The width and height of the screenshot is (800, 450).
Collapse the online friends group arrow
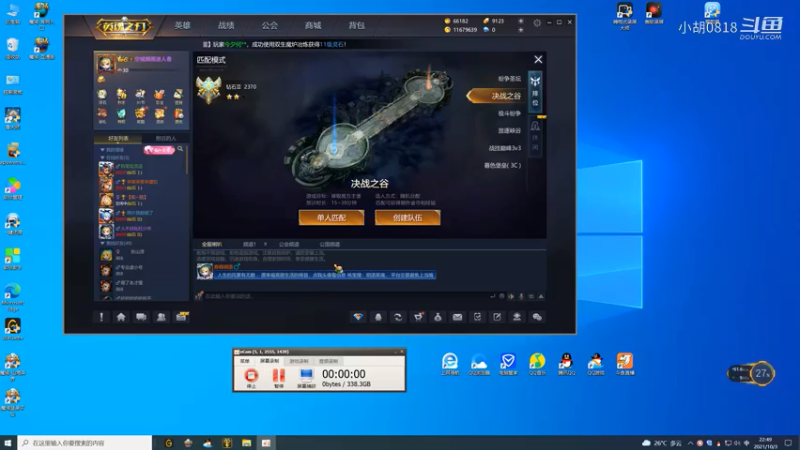click(103, 158)
